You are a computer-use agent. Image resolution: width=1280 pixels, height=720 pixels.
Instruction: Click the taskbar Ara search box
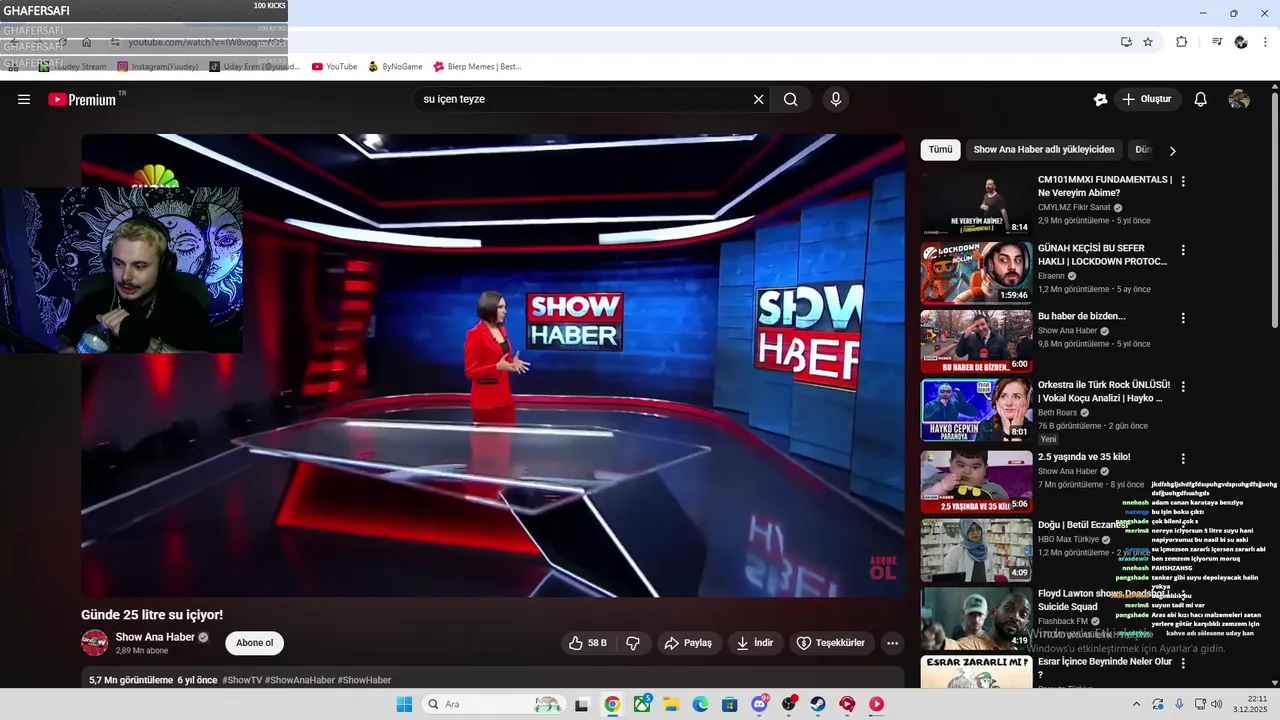click(x=493, y=704)
